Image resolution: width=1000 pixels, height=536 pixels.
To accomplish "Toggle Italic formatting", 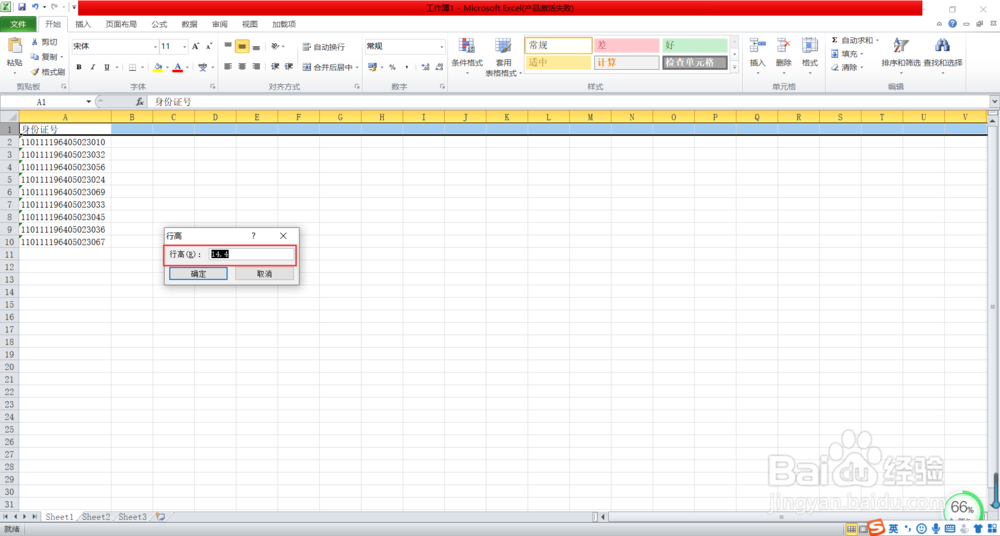I will tap(92, 67).
